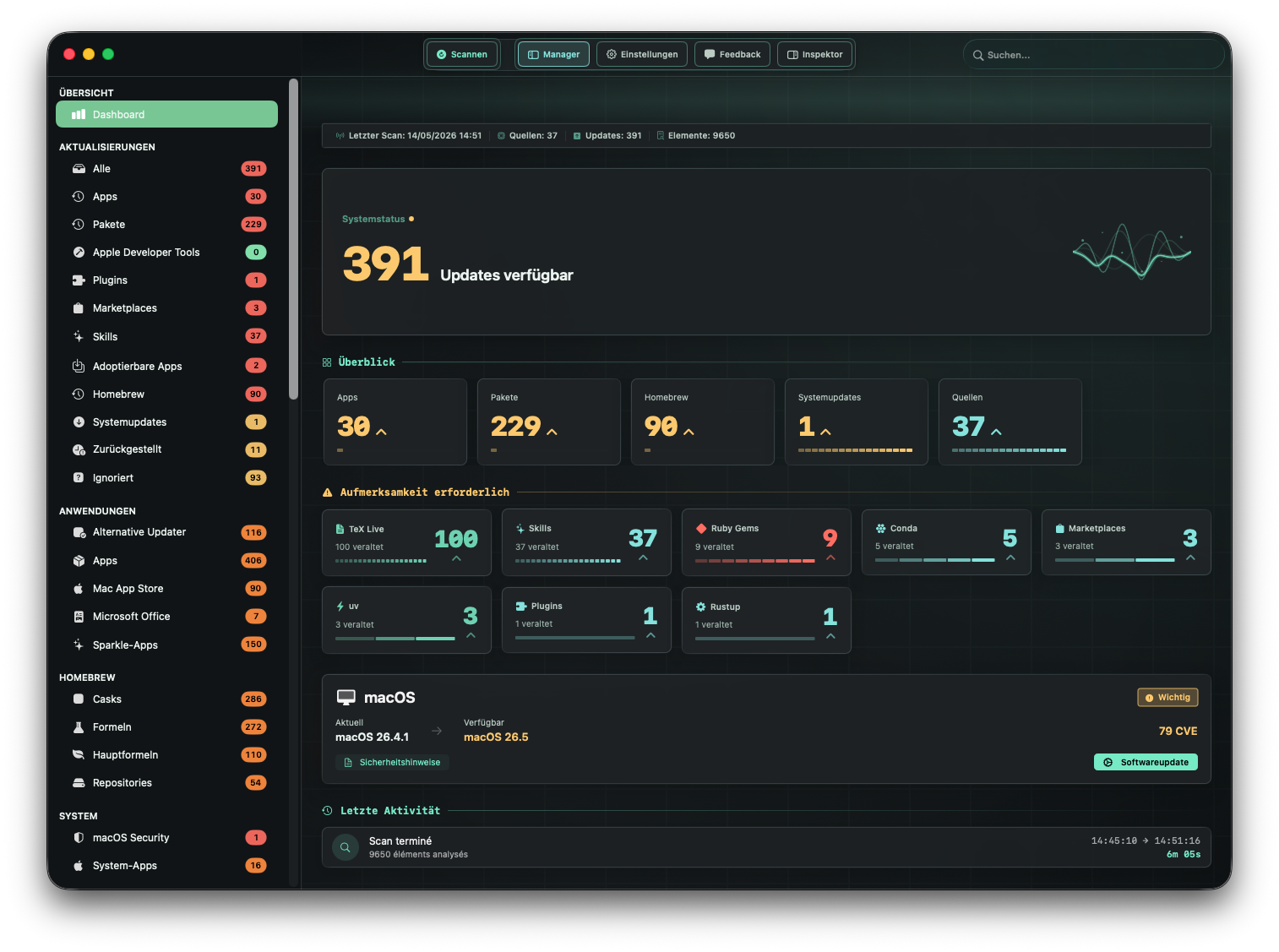Click the Rustup gear icon
The height and width of the screenshot is (952, 1279).
click(700, 607)
